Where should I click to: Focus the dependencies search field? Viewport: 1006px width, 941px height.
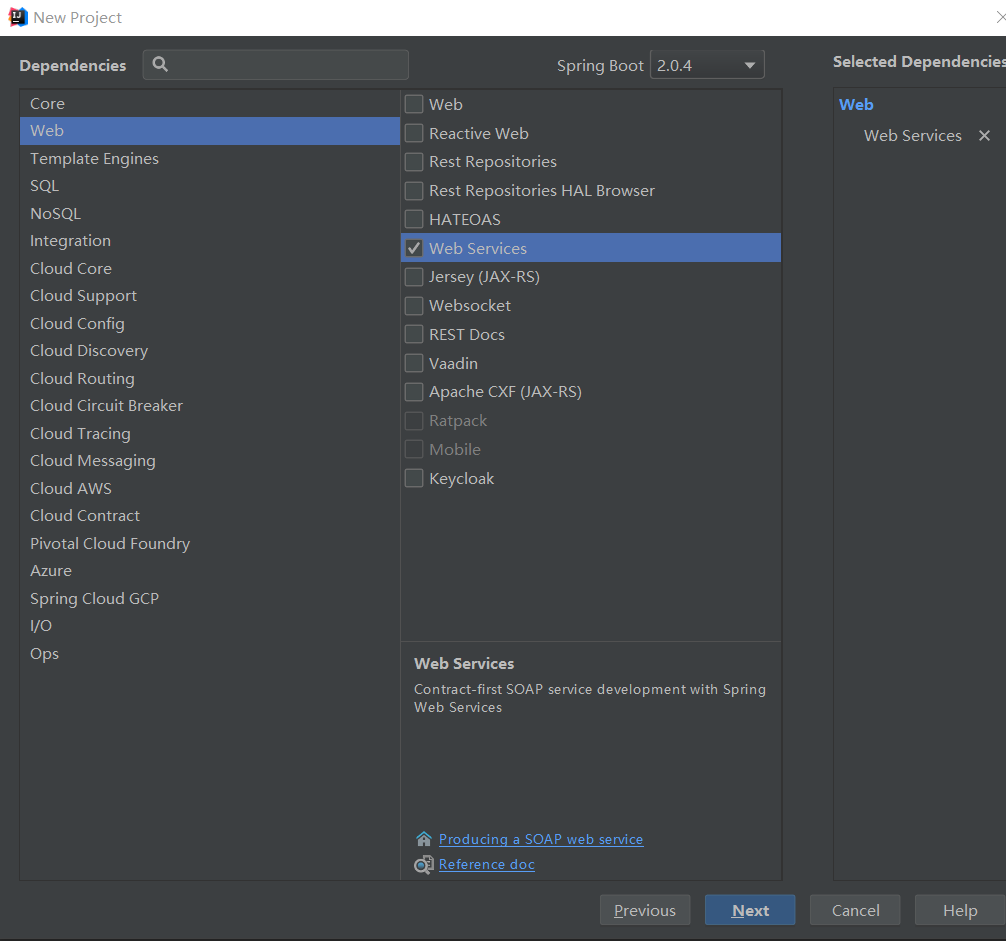tap(276, 65)
